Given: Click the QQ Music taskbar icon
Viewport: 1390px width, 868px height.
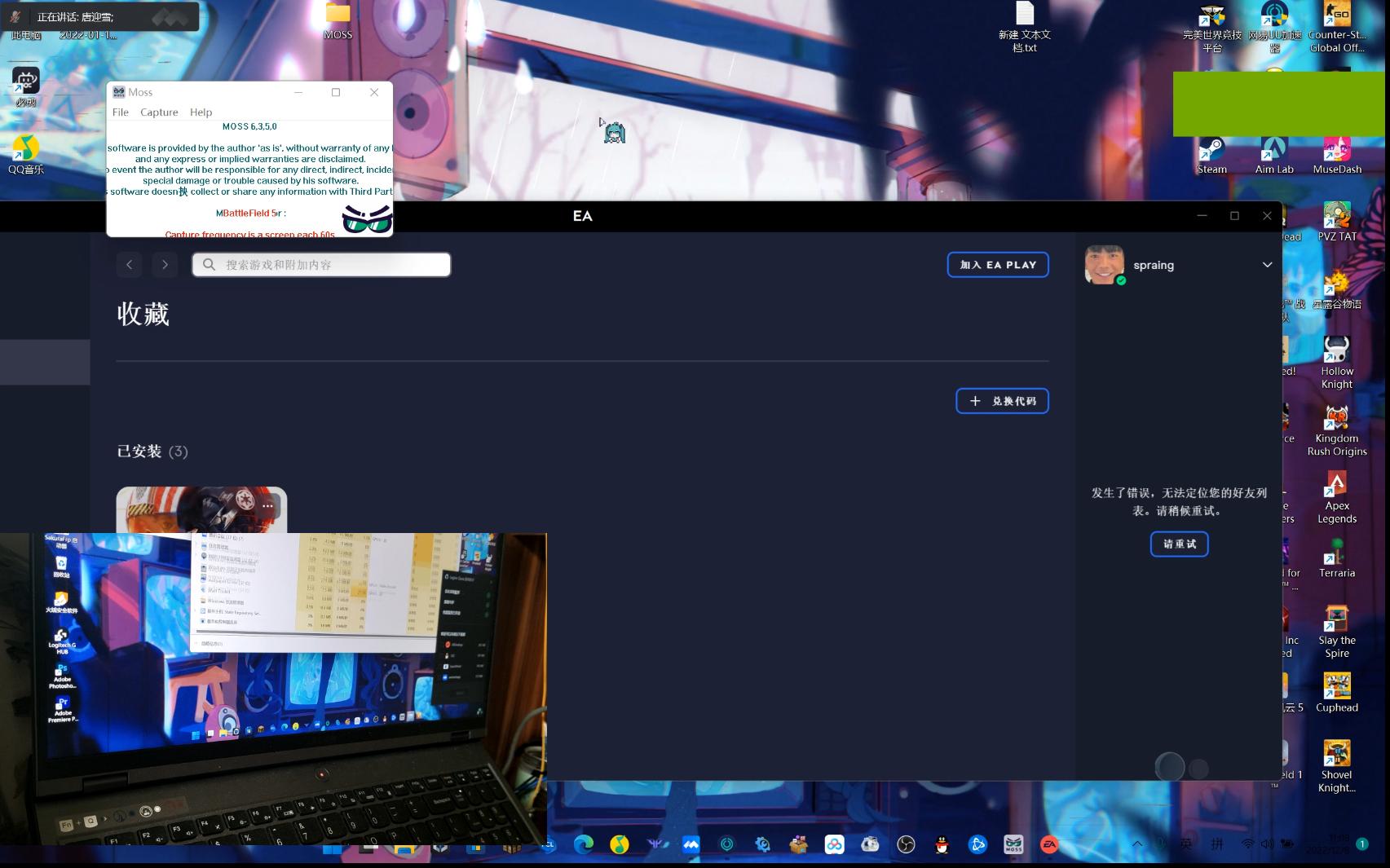Looking at the screenshot, I should click(620, 844).
